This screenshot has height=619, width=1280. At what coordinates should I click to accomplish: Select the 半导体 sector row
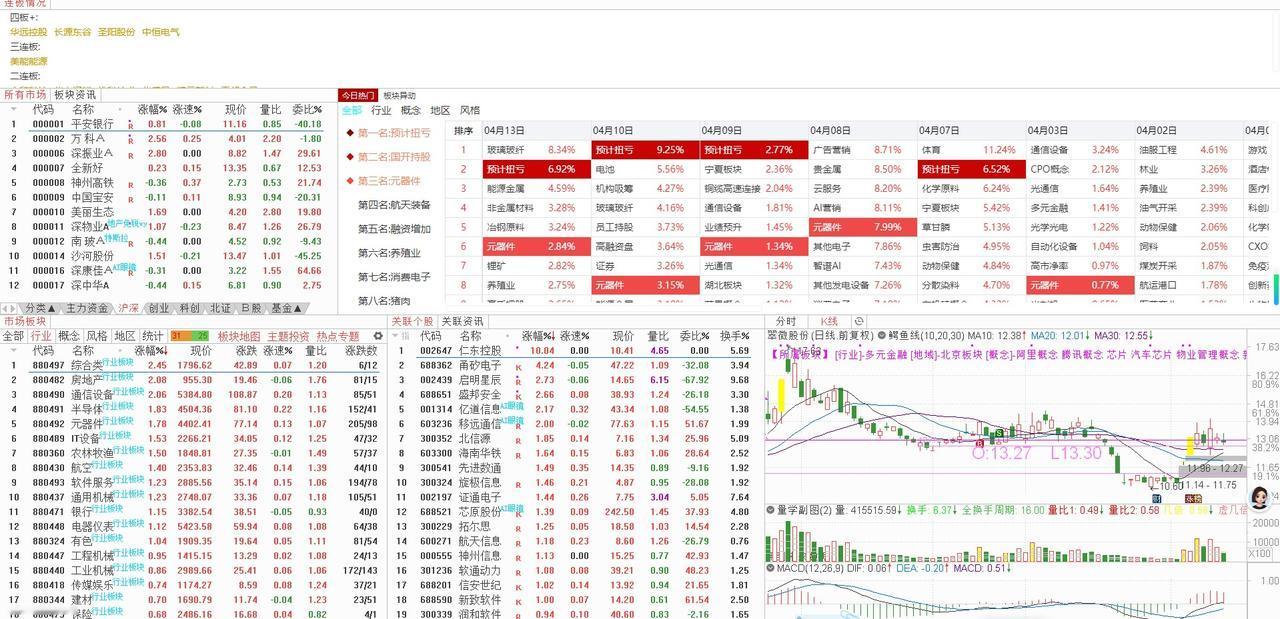click(193, 409)
